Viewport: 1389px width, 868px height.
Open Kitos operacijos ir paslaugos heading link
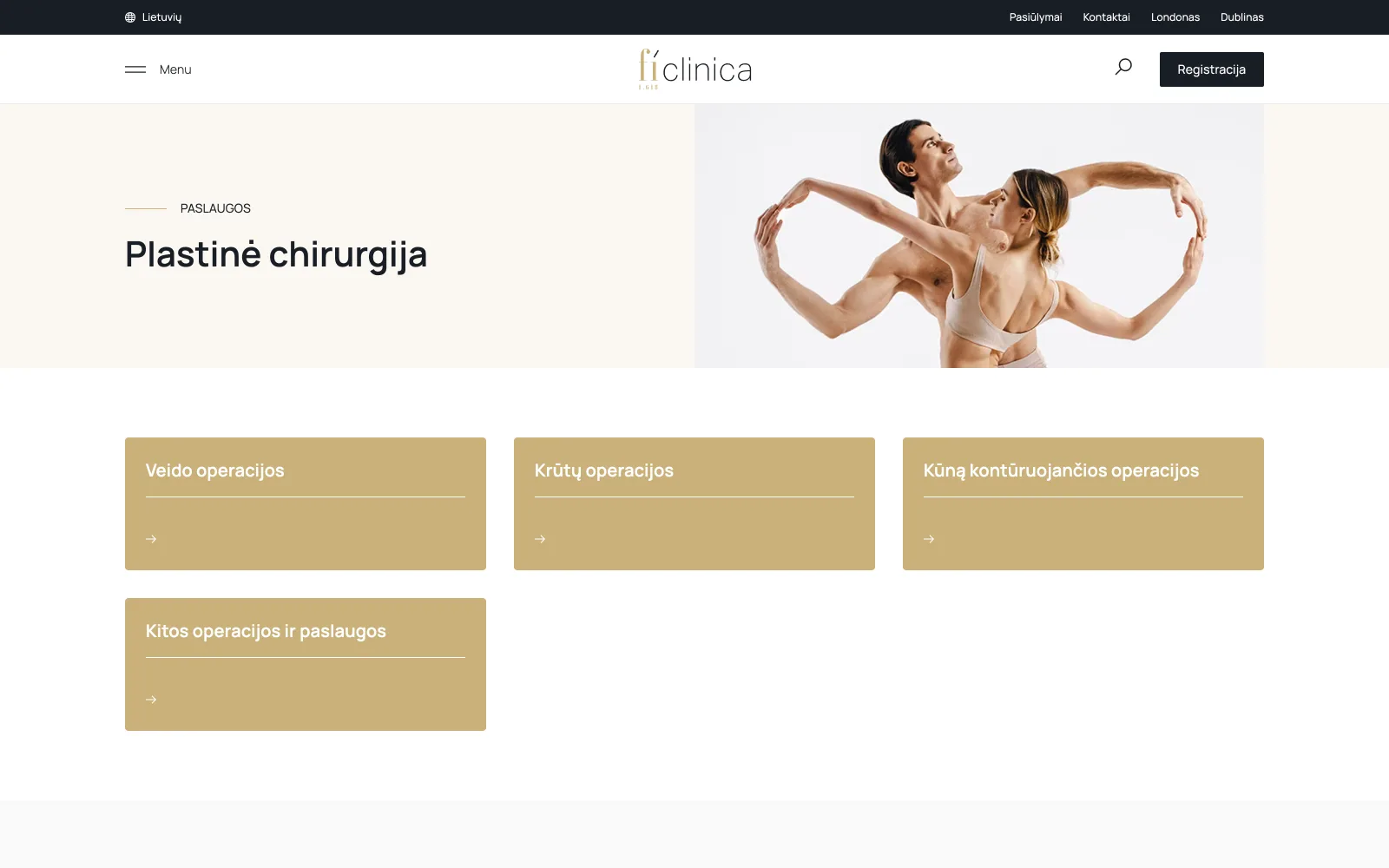coord(266,631)
